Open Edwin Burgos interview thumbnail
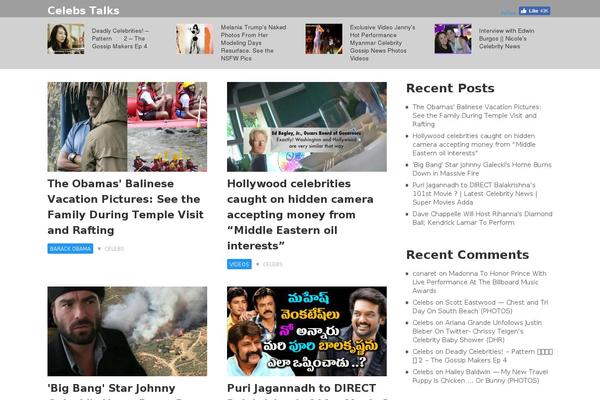This screenshot has width=600, height=400. tap(453, 39)
